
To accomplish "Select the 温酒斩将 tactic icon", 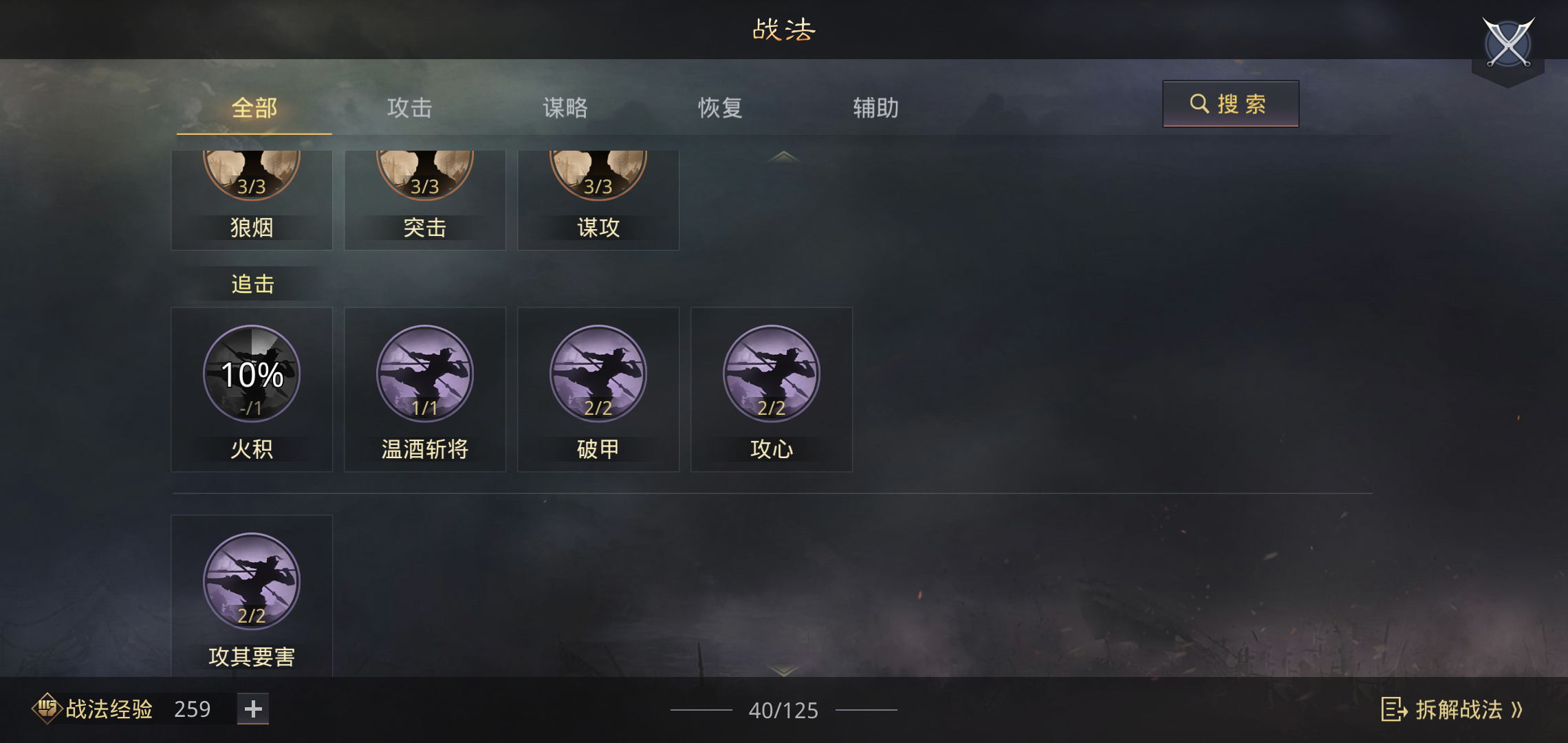I will pos(425,374).
